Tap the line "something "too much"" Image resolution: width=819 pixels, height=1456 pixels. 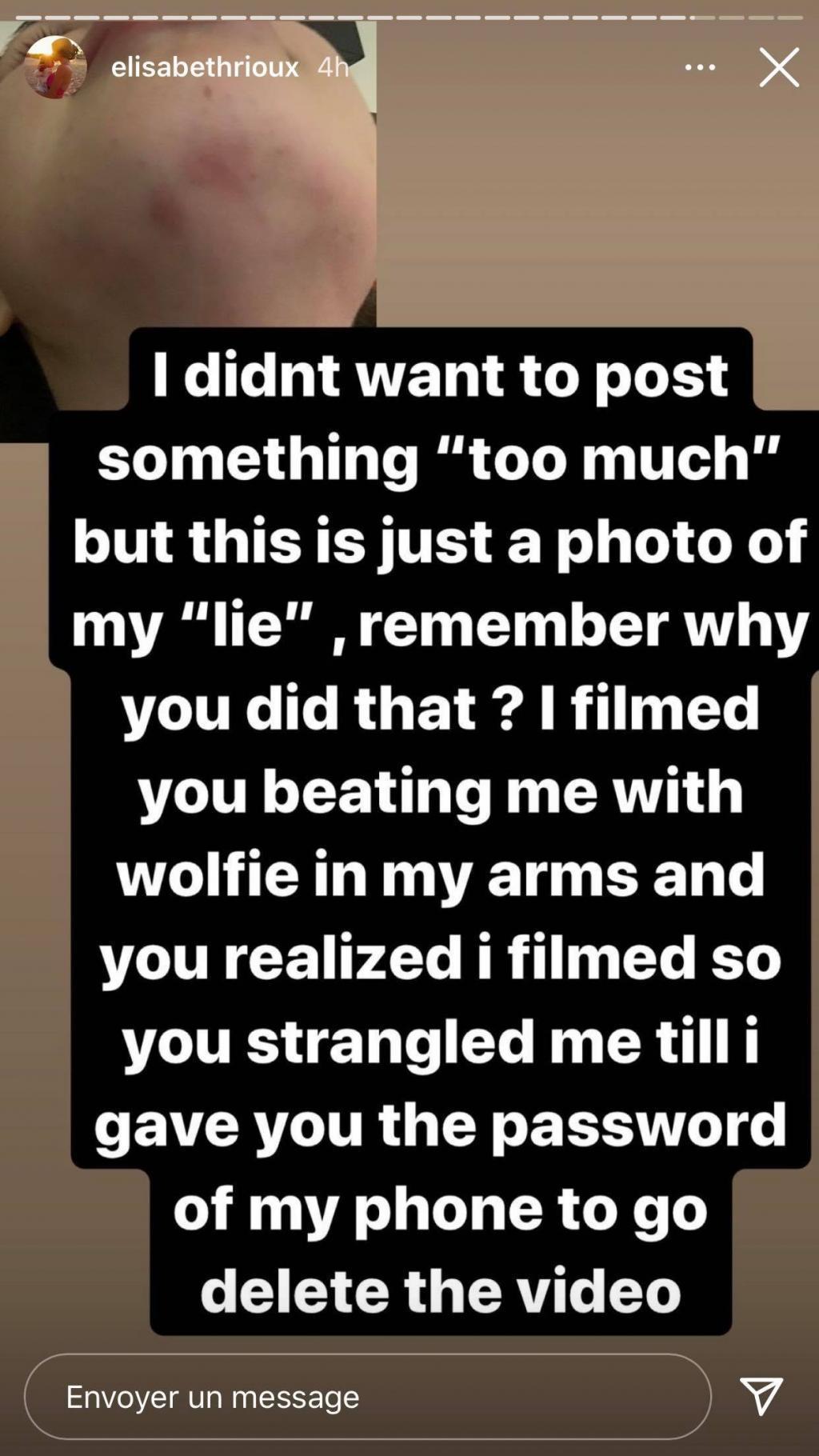pos(439,458)
